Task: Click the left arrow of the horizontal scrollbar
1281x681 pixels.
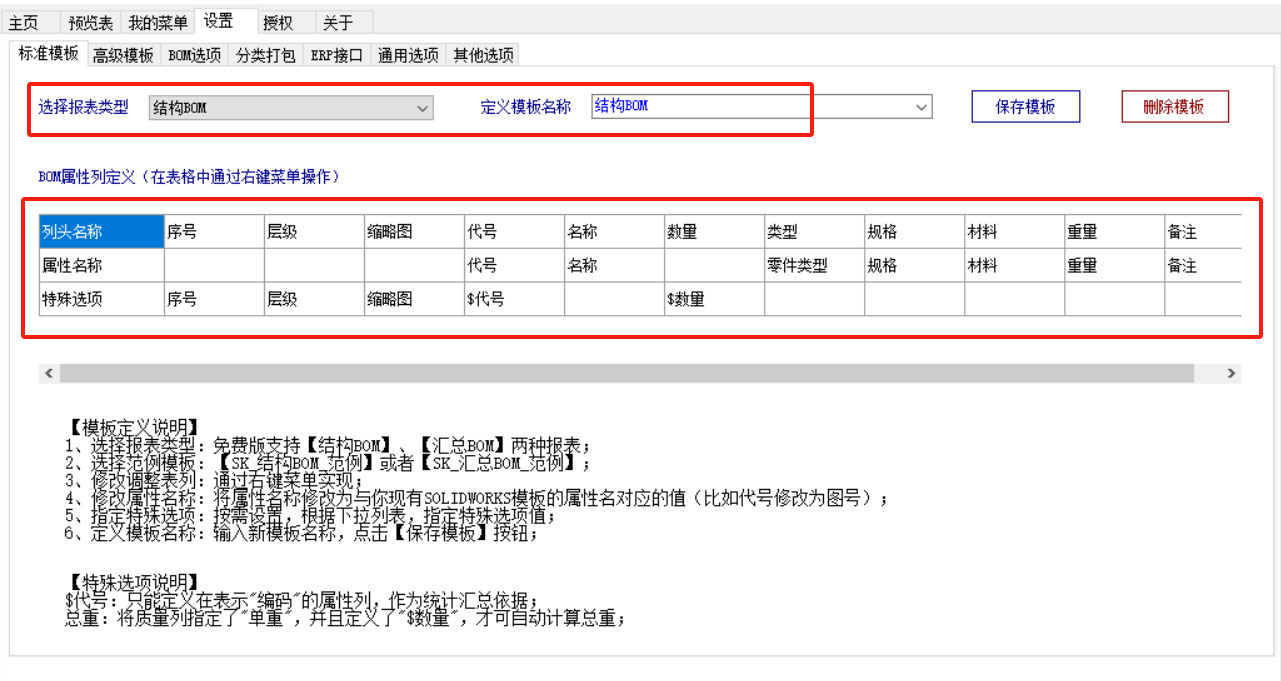Action: pyautogui.click(x=49, y=372)
